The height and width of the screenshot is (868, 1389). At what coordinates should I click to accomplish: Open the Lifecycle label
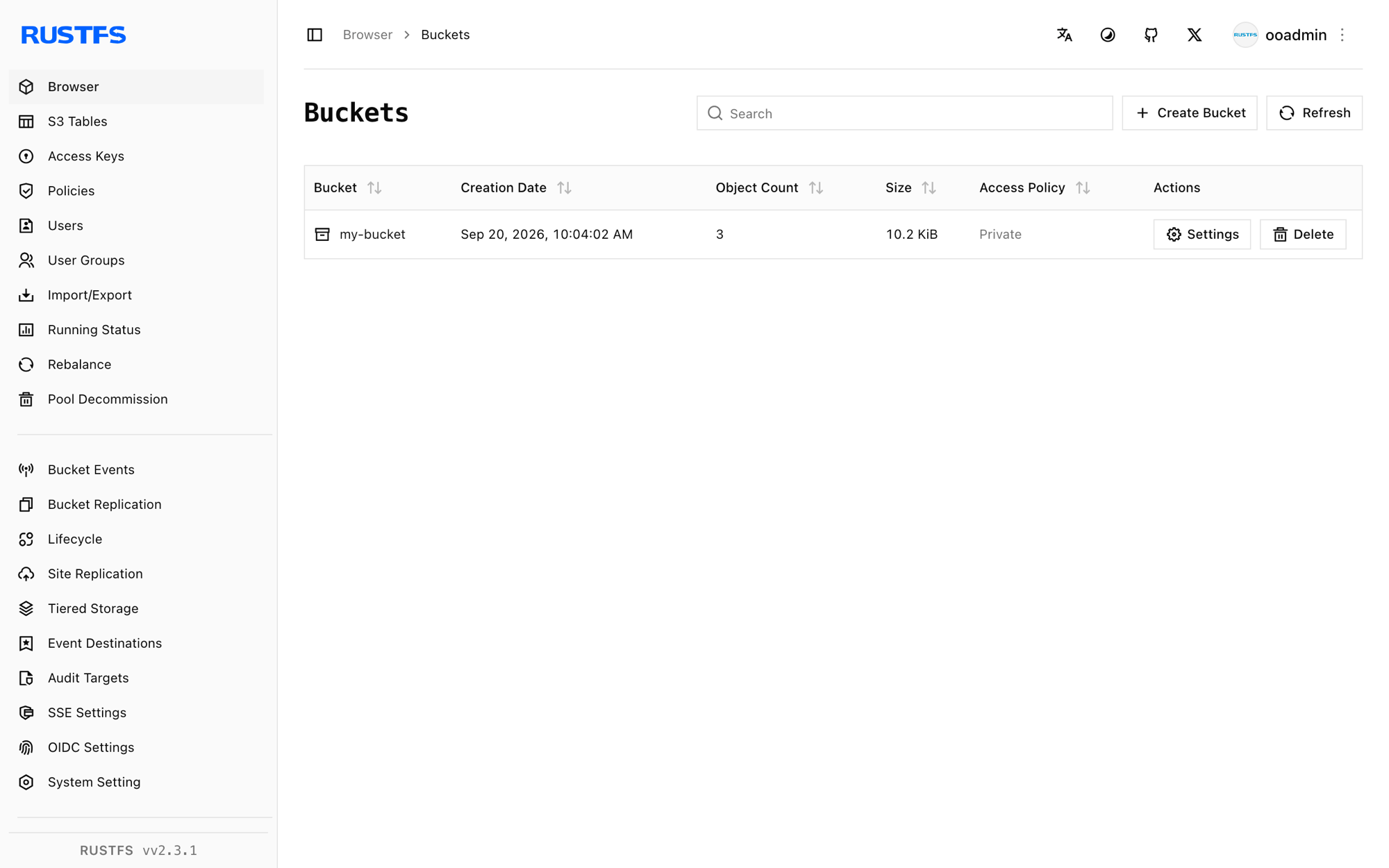pos(75,540)
